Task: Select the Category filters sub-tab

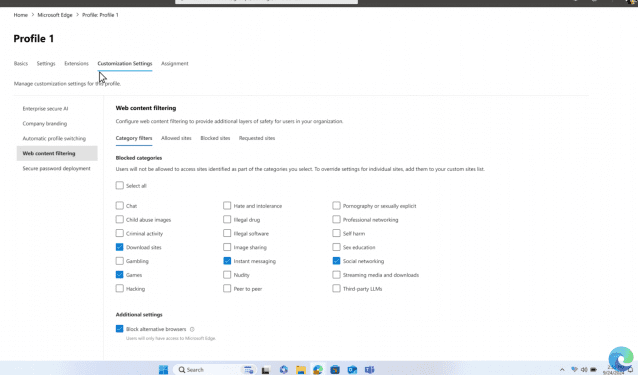Action: (x=134, y=138)
